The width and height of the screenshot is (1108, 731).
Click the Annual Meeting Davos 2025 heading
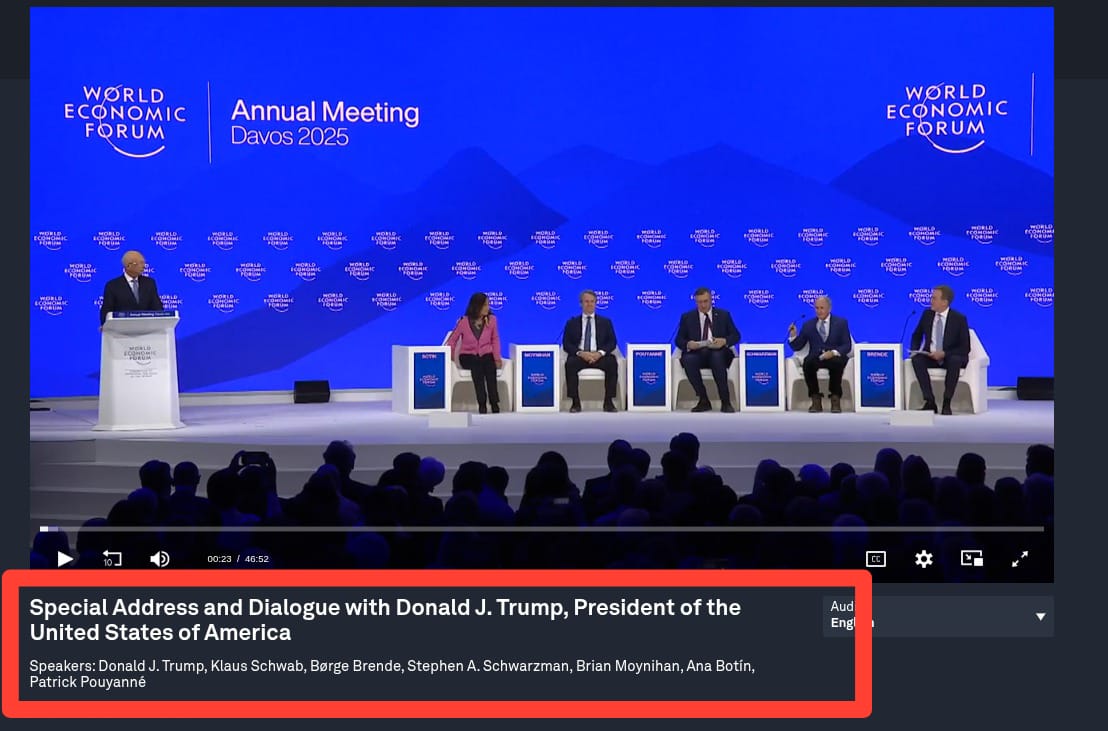(x=324, y=123)
